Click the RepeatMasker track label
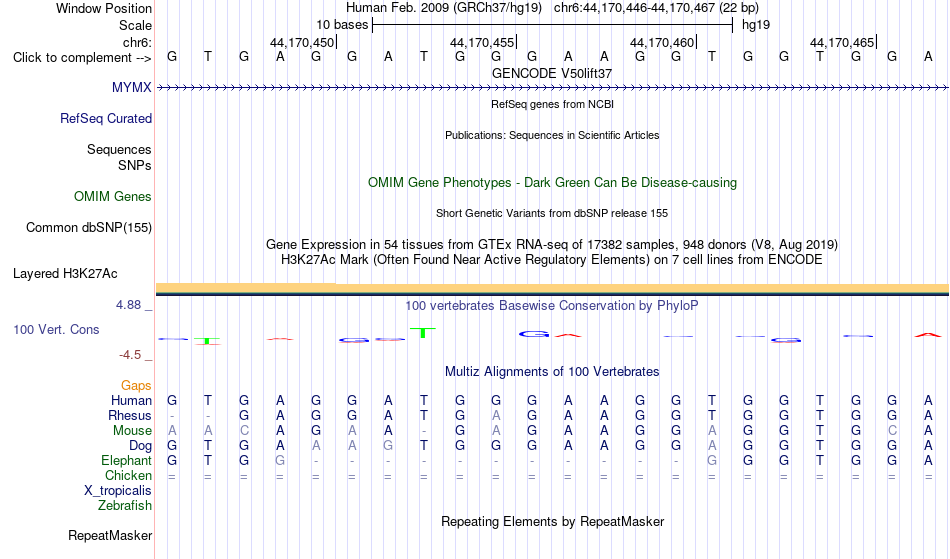Viewport: 950px width, 559px height. pos(110,535)
